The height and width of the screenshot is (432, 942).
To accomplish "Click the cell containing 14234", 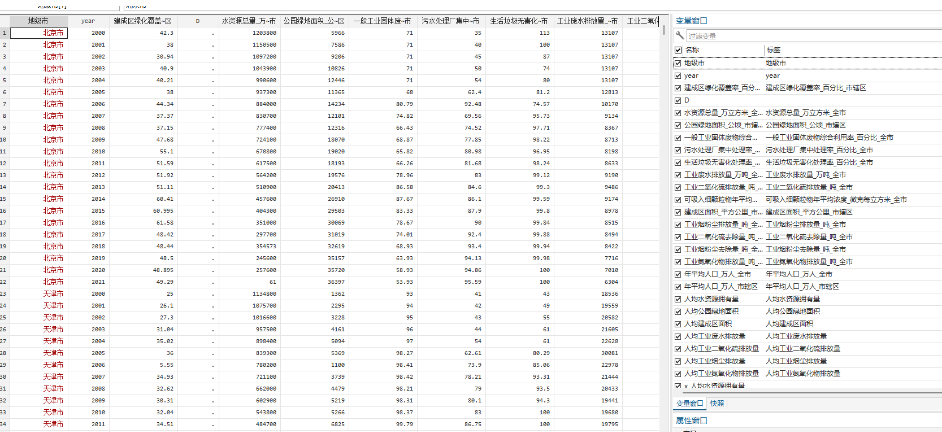I will click(x=314, y=104).
